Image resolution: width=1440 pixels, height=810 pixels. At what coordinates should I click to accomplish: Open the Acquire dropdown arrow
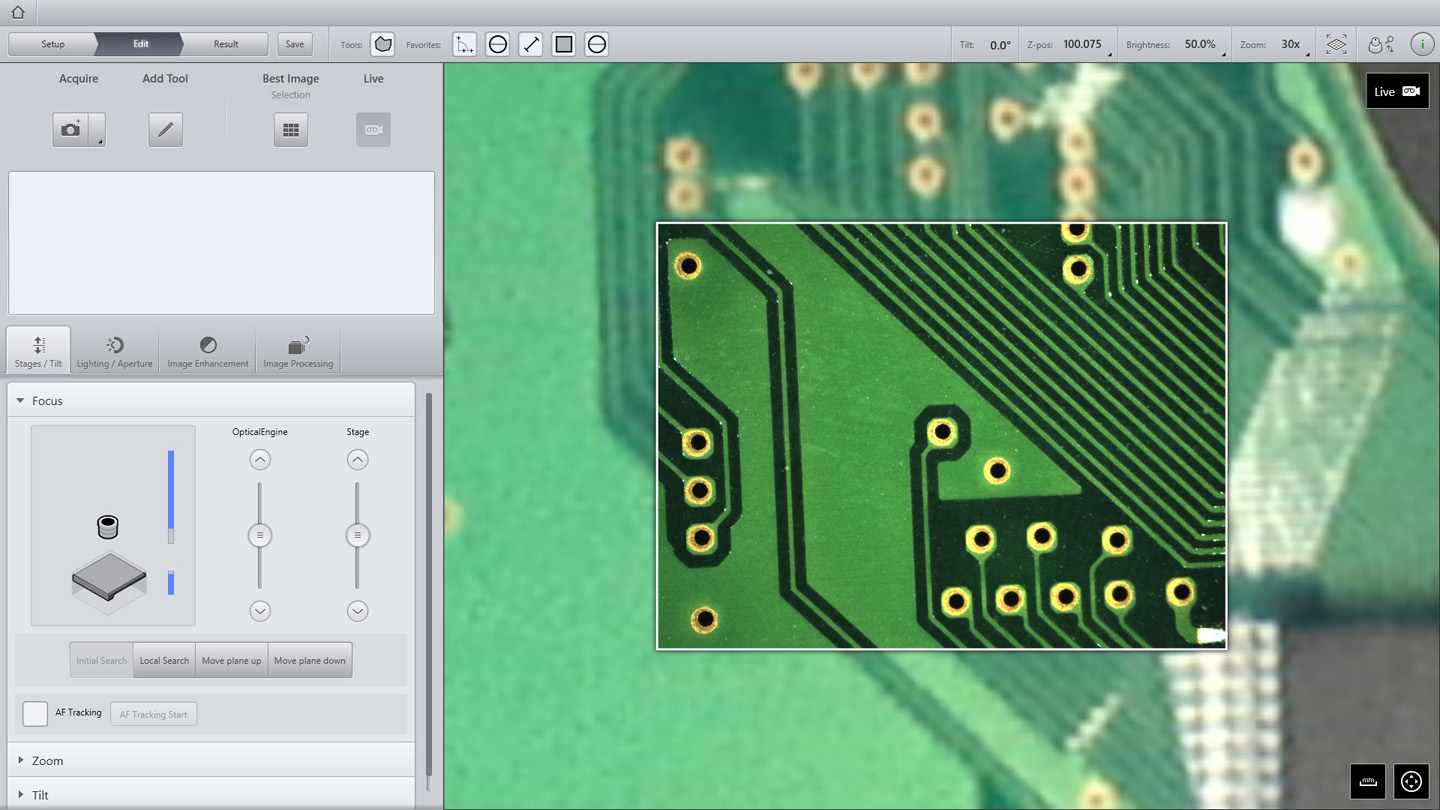click(99, 140)
